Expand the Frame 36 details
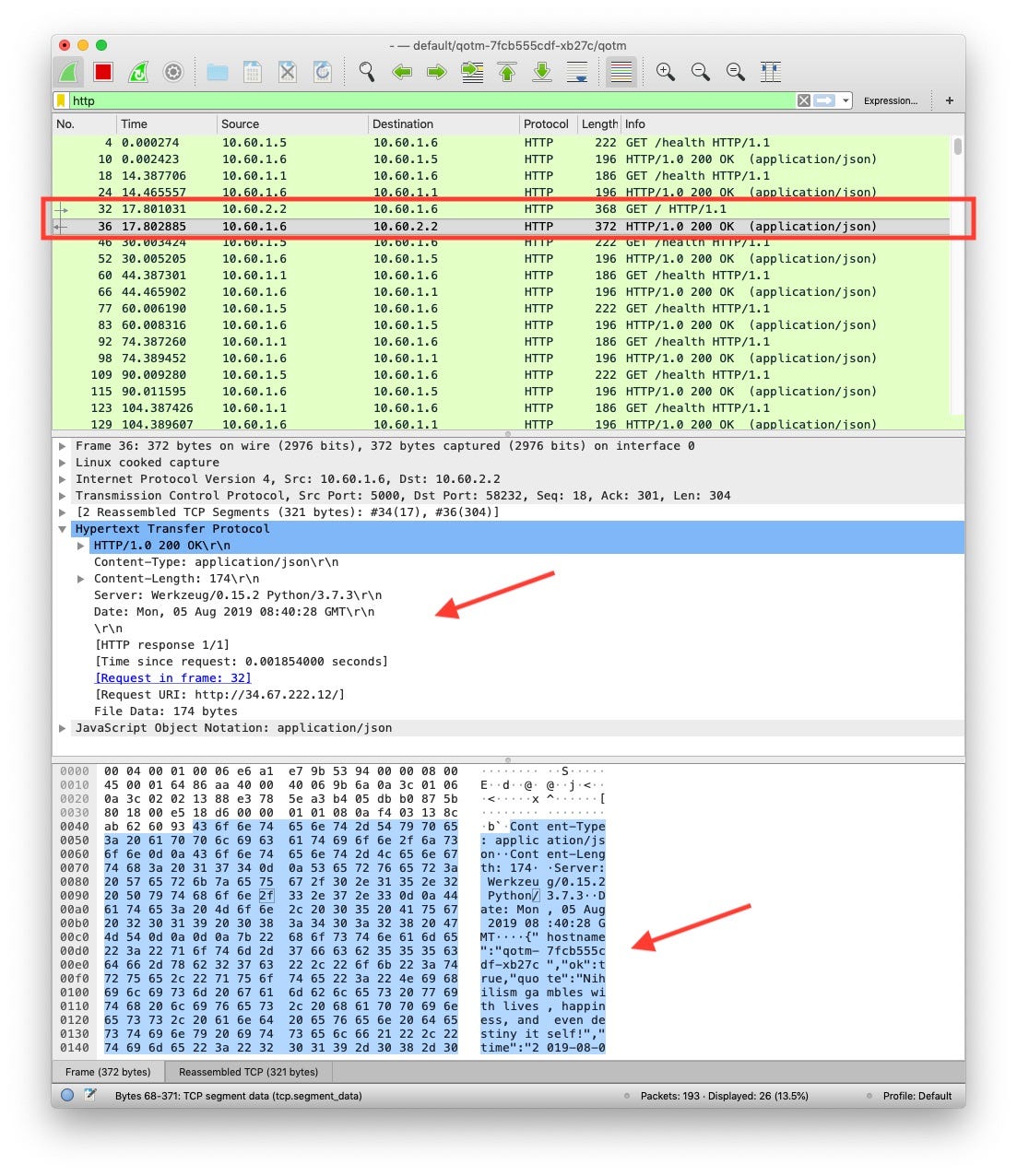 point(63,446)
